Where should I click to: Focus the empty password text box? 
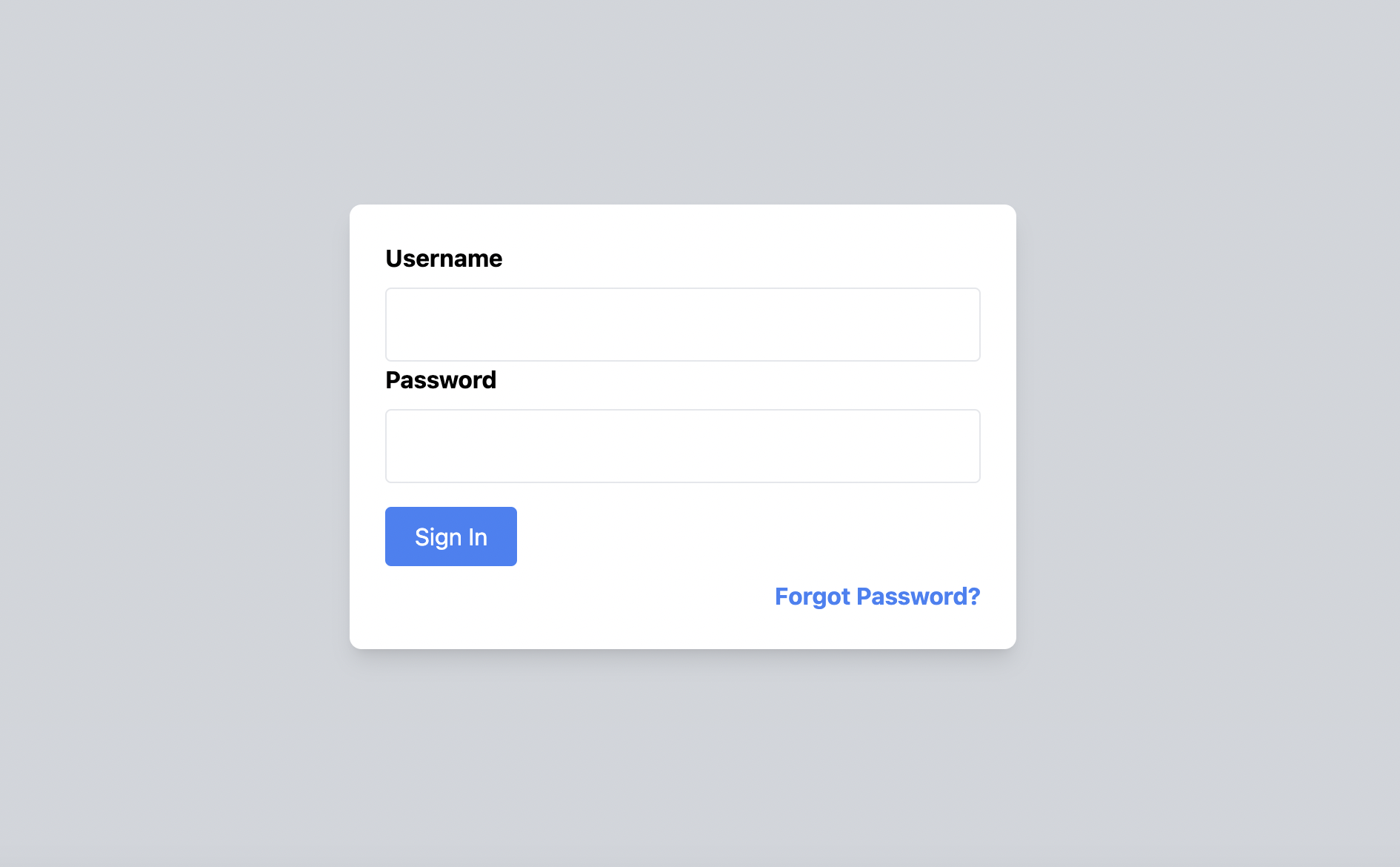(x=681, y=445)
